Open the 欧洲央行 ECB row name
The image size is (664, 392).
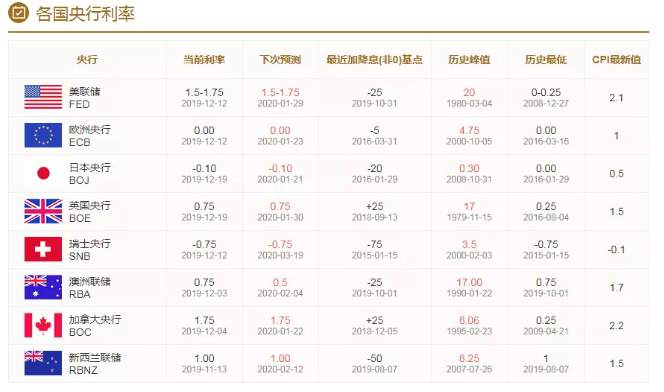pyautogui.click(x=89, y=135)
